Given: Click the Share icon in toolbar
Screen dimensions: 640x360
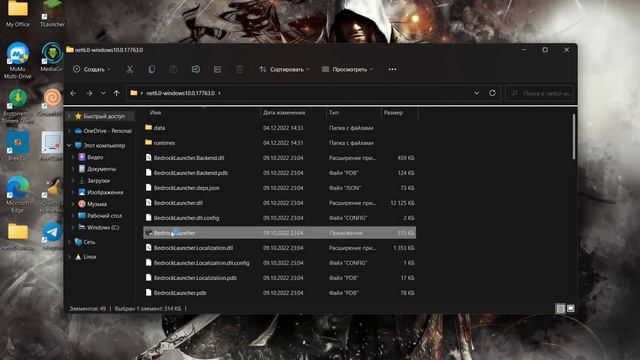Looking at the screenshot, I should (x=218, y=69).
